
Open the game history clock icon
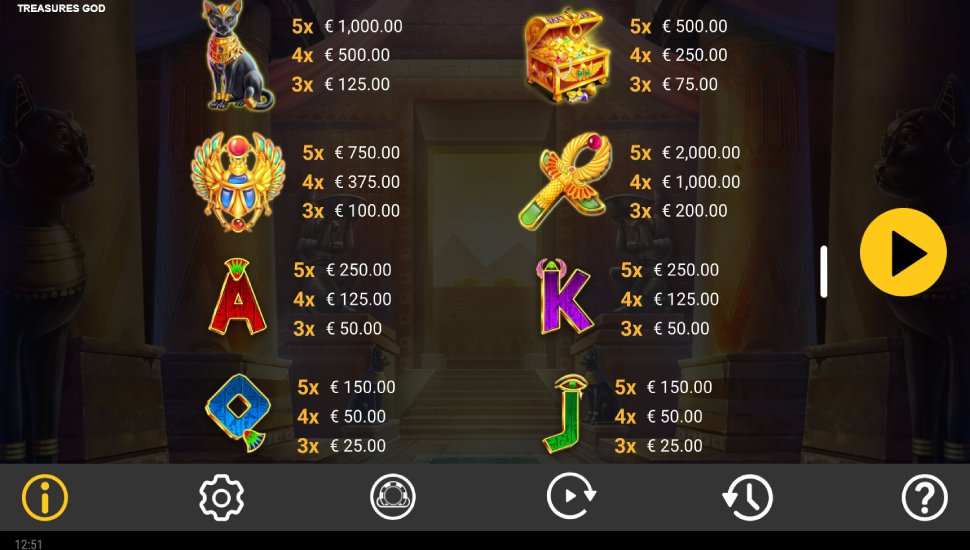[x=747, y=497]
